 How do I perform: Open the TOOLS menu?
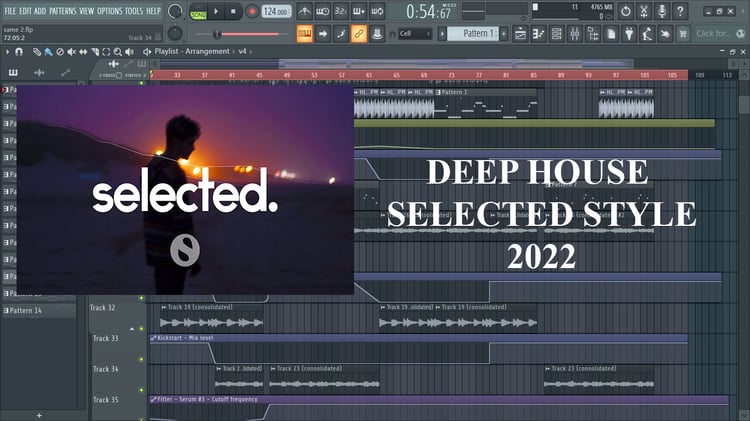tap(133, 11)
